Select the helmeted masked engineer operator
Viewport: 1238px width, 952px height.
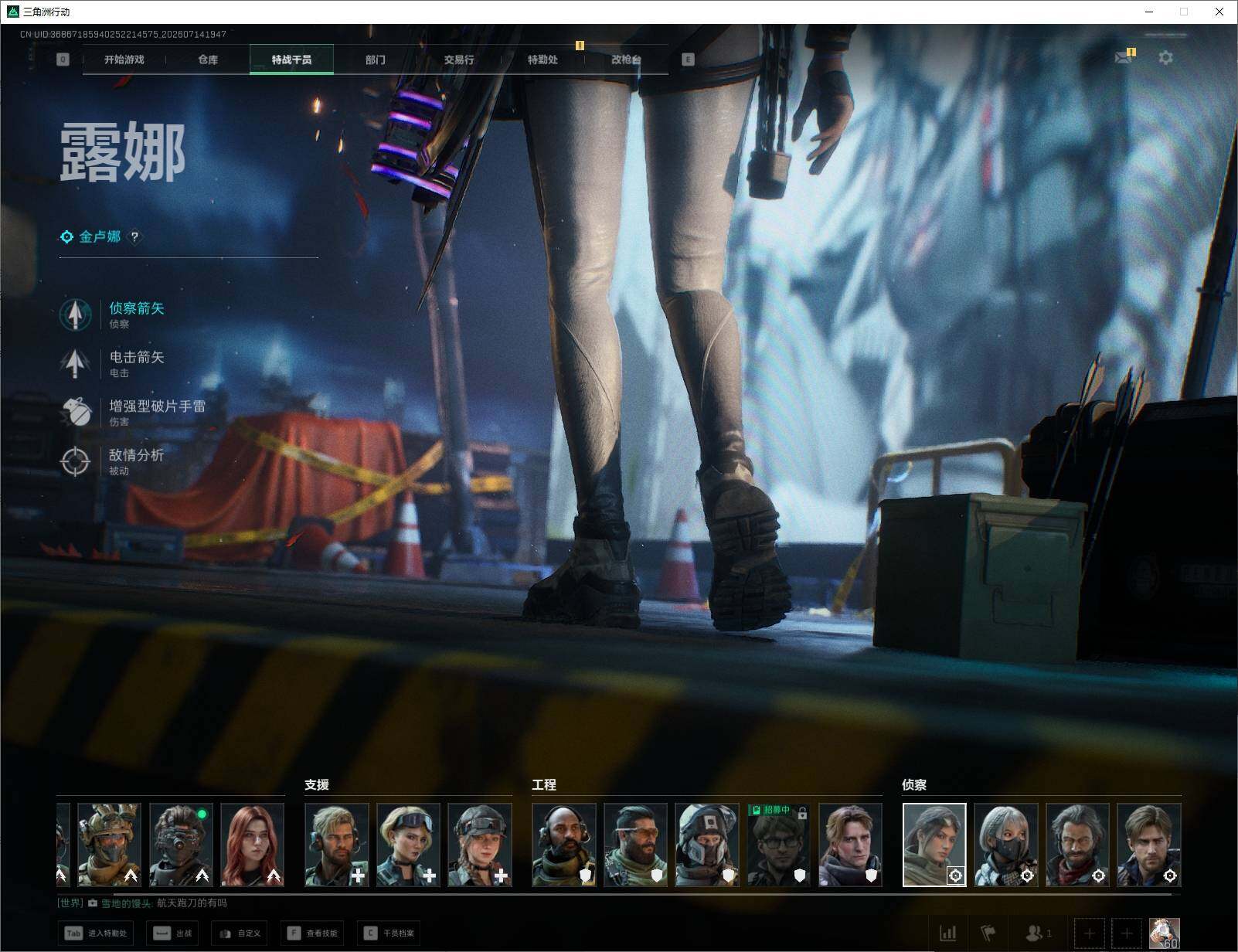(707, 845)
